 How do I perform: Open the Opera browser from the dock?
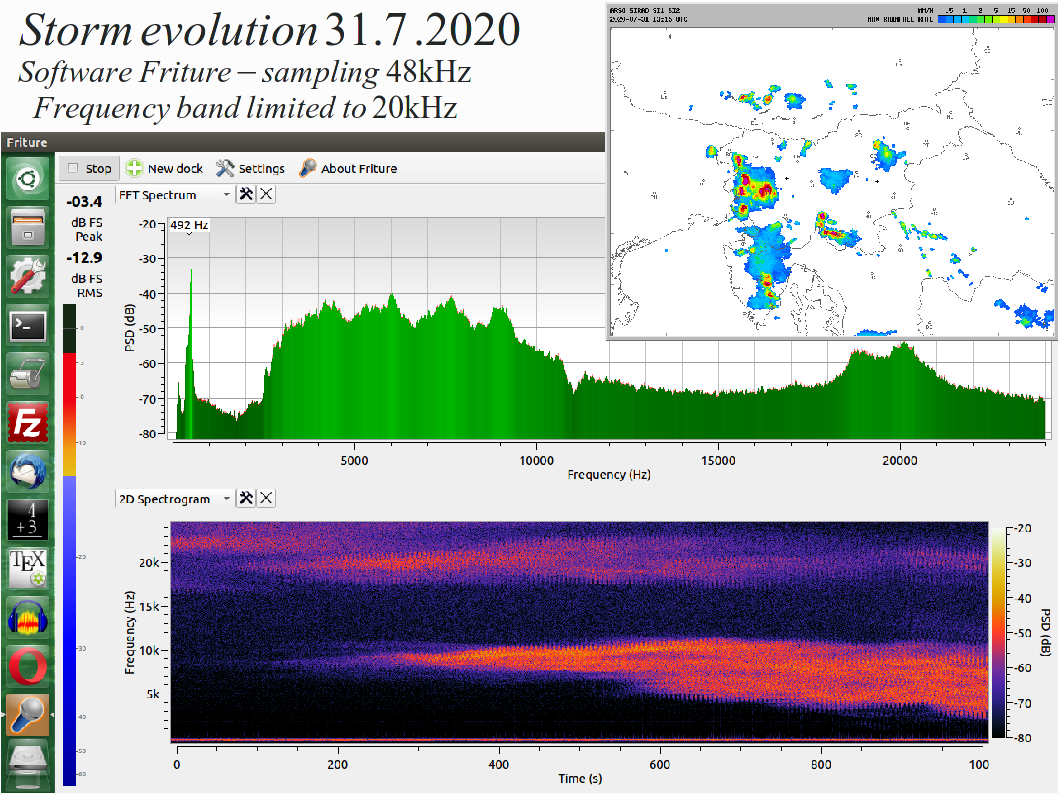click(x=27, y=665)
